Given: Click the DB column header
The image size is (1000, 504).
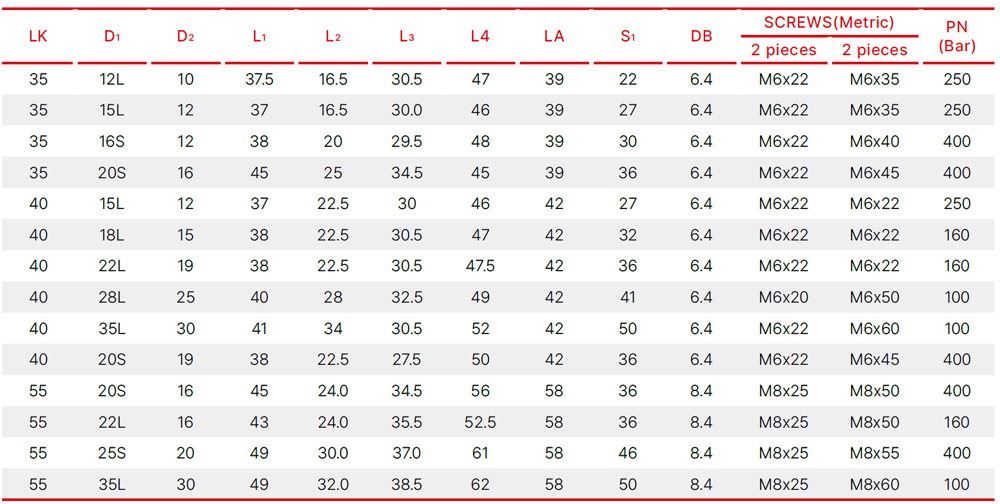Looking at the screenshot, I should tap(701, 36).
